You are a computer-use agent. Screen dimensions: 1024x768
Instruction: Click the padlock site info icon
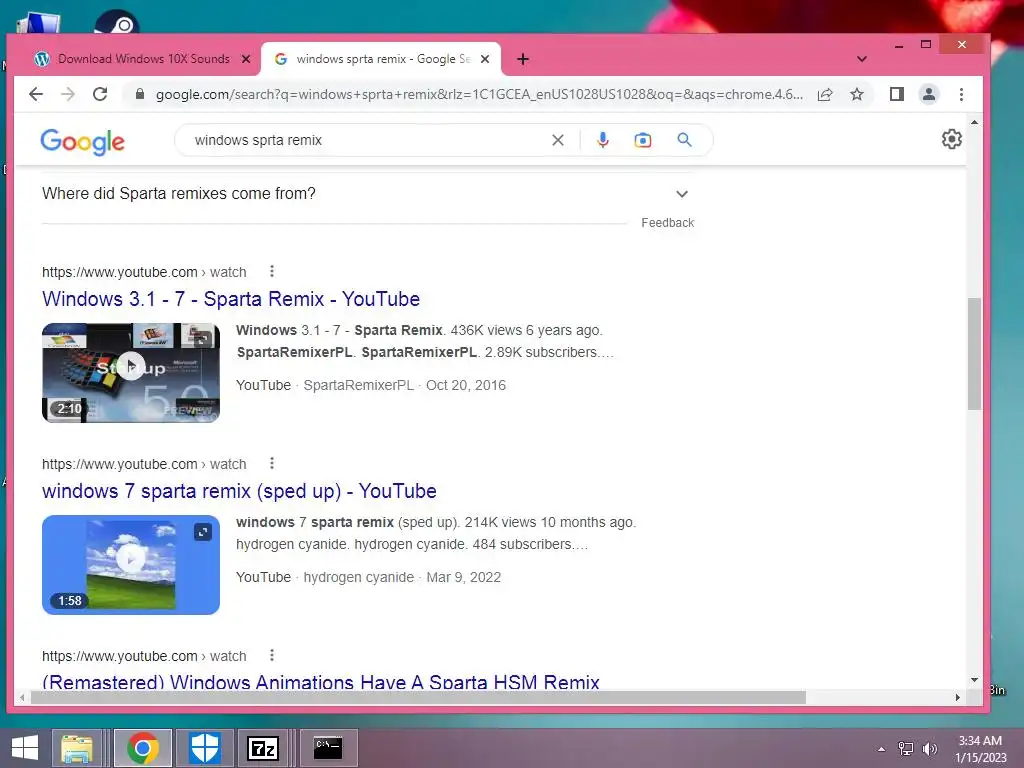point(140,94)
